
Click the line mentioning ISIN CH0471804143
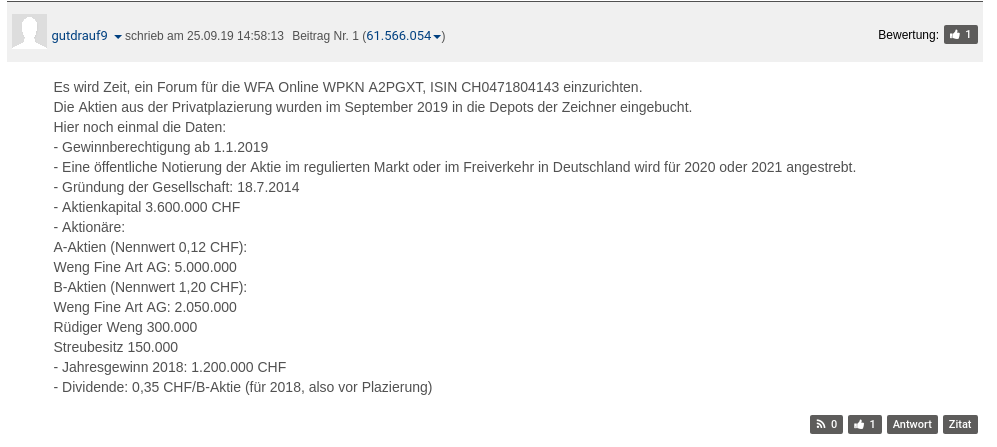[348, 87]
